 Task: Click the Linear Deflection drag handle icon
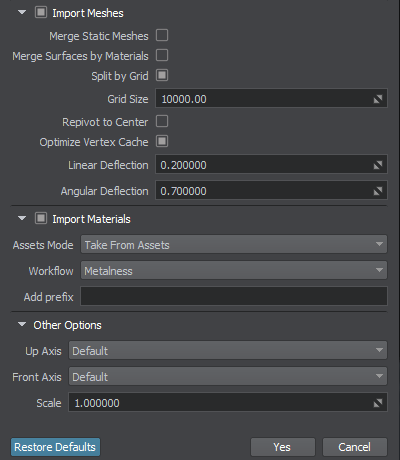point(378,165)
